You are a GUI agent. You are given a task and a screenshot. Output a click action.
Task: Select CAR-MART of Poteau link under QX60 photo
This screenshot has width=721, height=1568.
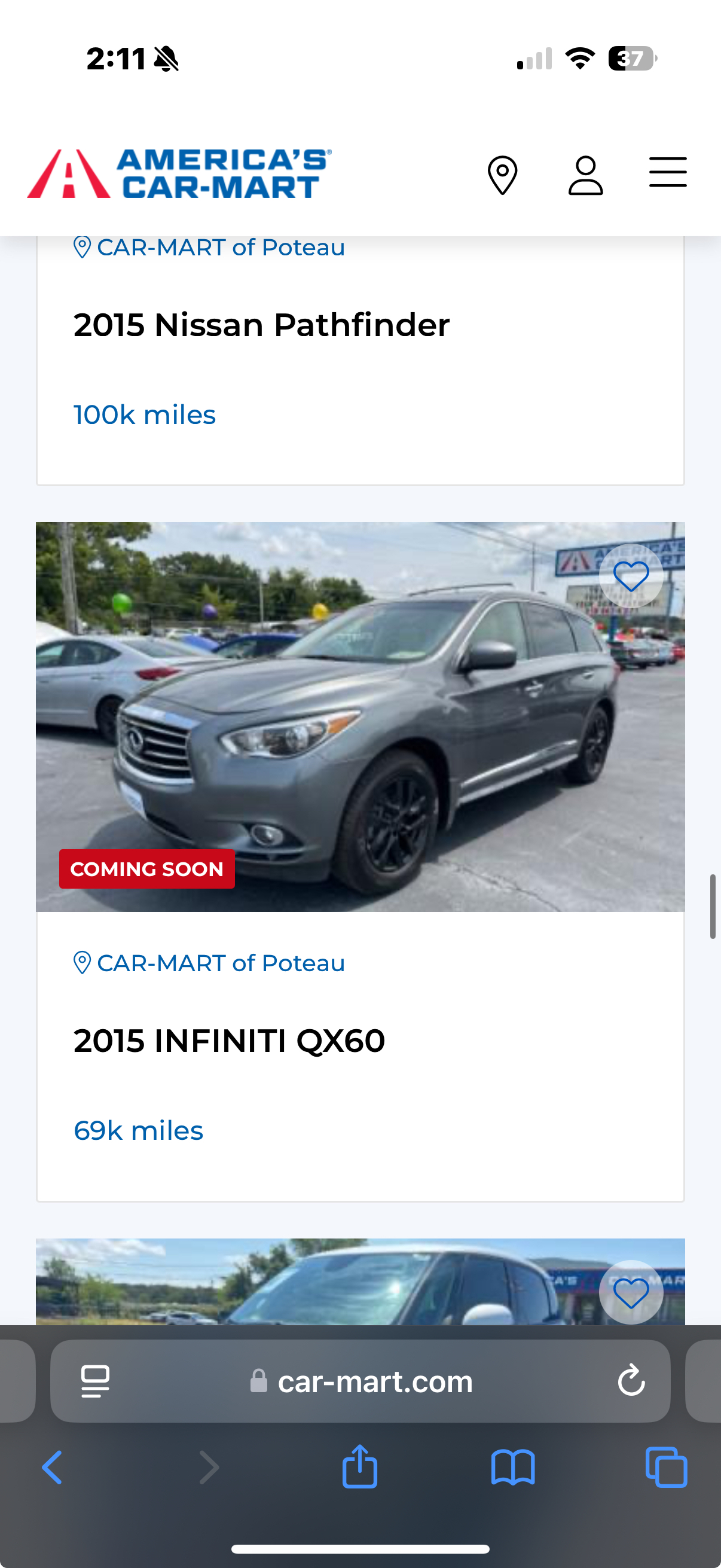coord(209,963)
